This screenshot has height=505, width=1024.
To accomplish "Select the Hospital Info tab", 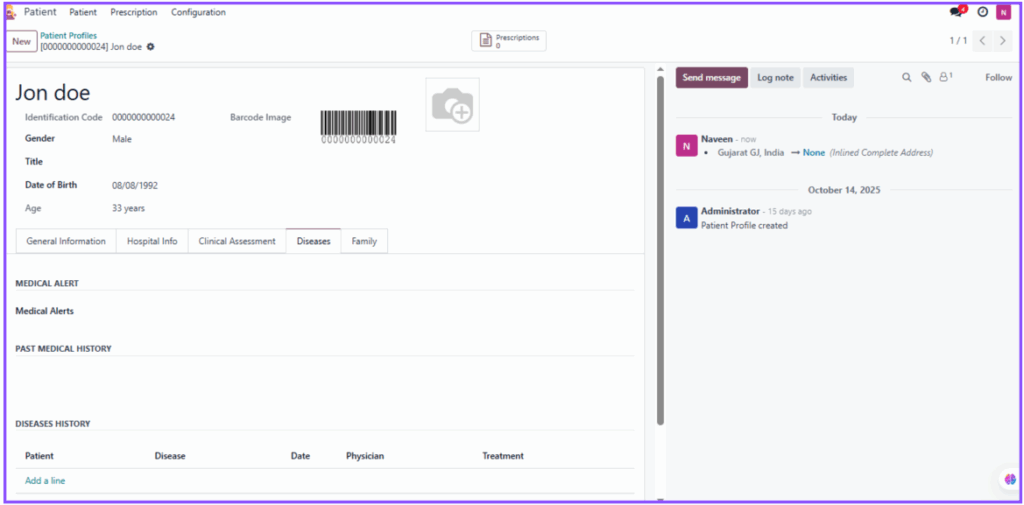I will 152,241.
